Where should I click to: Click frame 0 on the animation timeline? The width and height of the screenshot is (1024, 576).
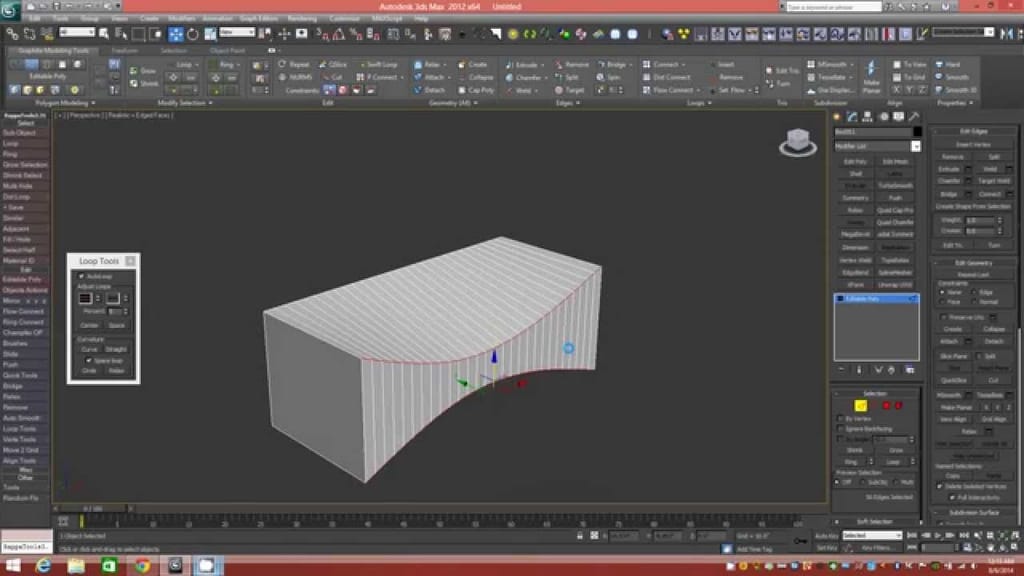pos(80,521)
